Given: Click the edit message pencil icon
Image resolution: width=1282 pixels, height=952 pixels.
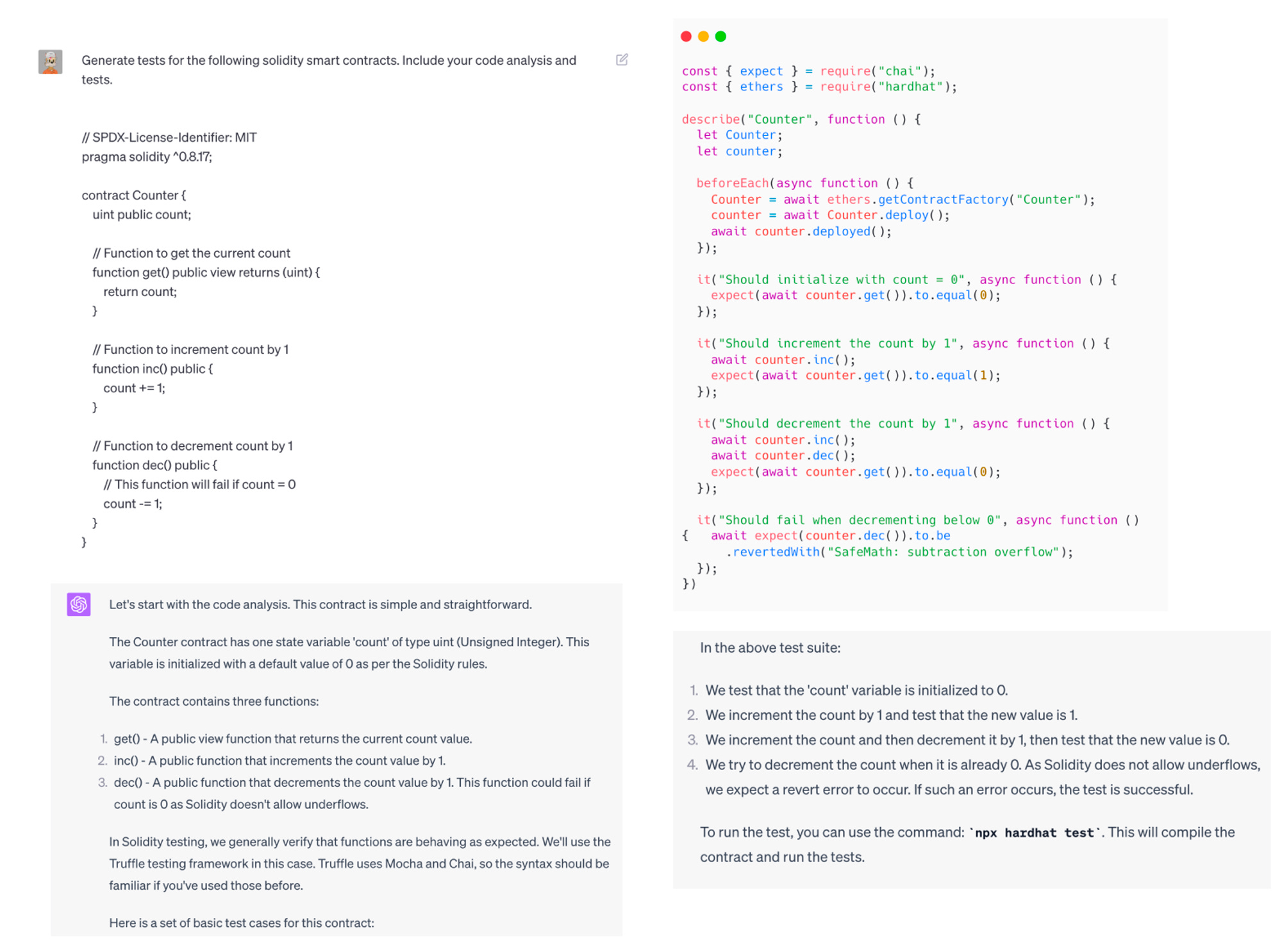Looking at the screenshot, I should pos(621,60).
